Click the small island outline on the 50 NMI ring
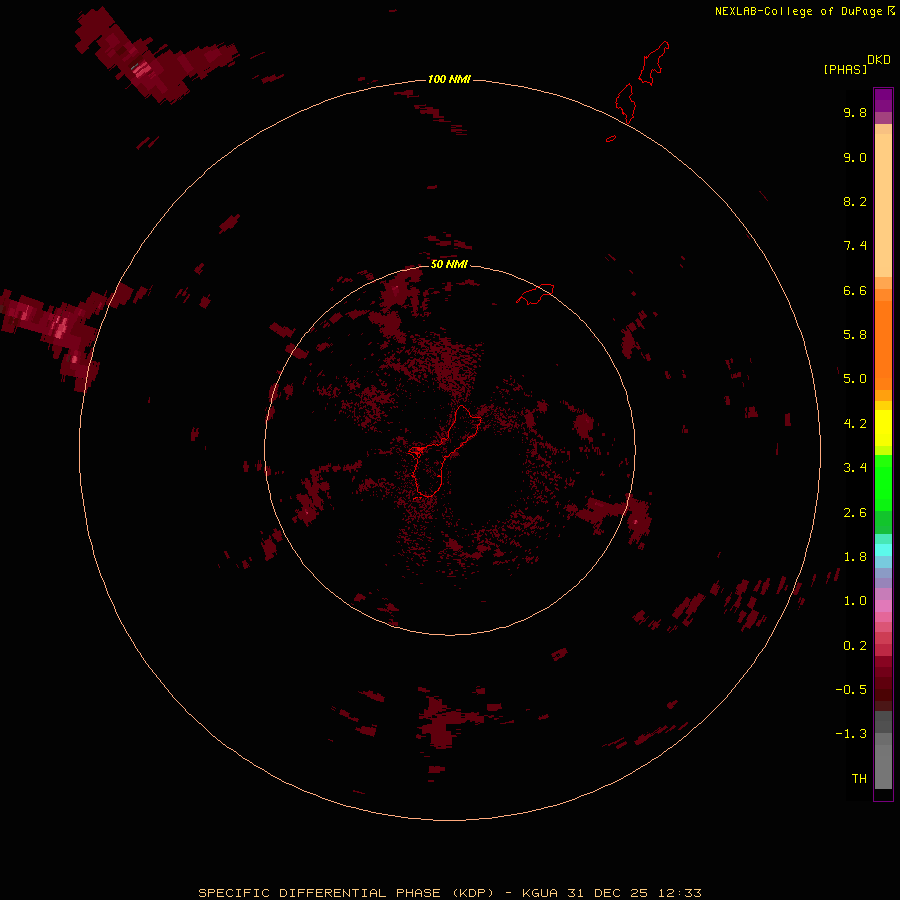 (x=535, y=294)
